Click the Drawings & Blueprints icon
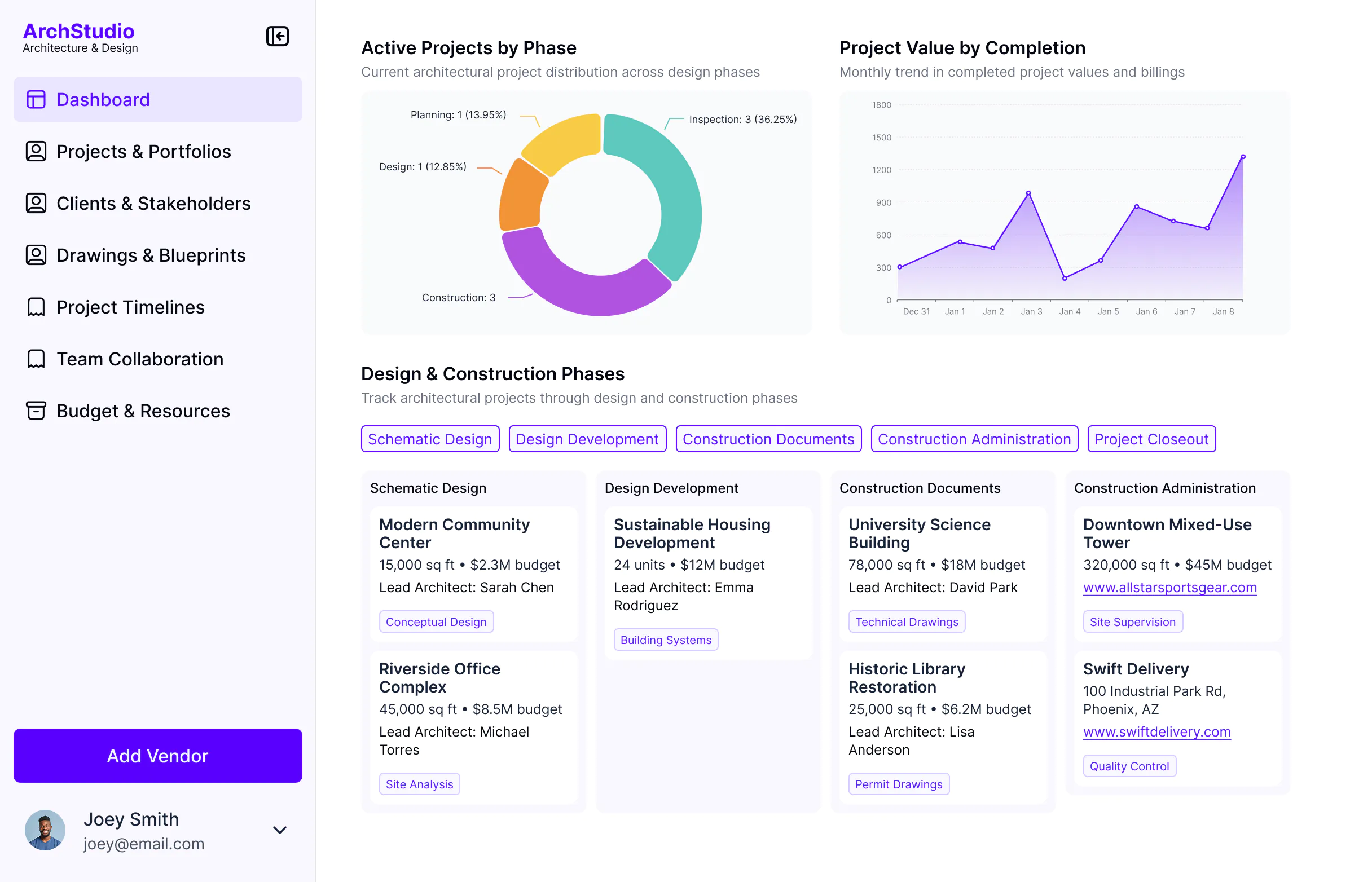Viewport: 1372px width, 882px height. [x=36, y=255]
